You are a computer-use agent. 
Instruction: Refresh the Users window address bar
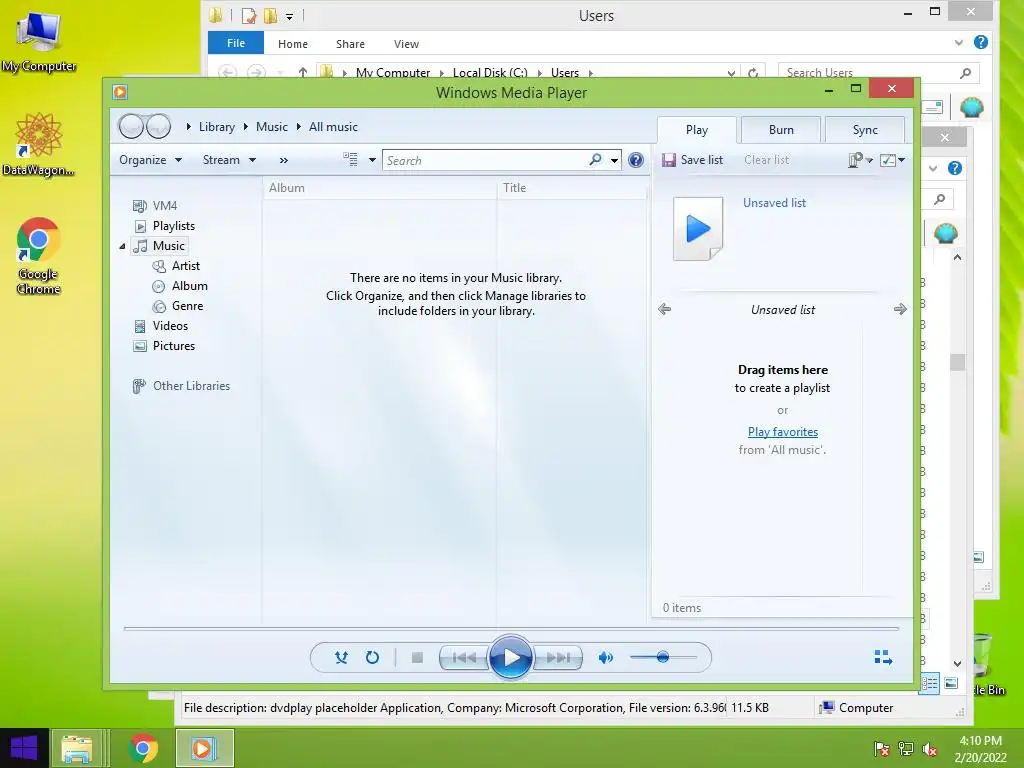click(753, 72)
